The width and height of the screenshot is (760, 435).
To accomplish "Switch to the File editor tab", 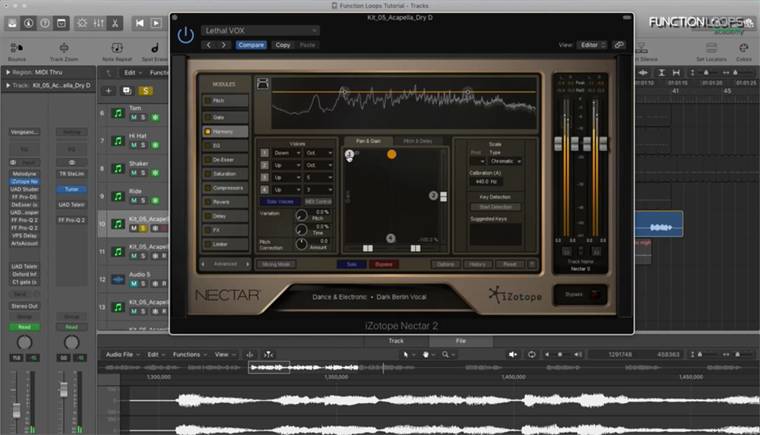I will click(x=460, y=341).
